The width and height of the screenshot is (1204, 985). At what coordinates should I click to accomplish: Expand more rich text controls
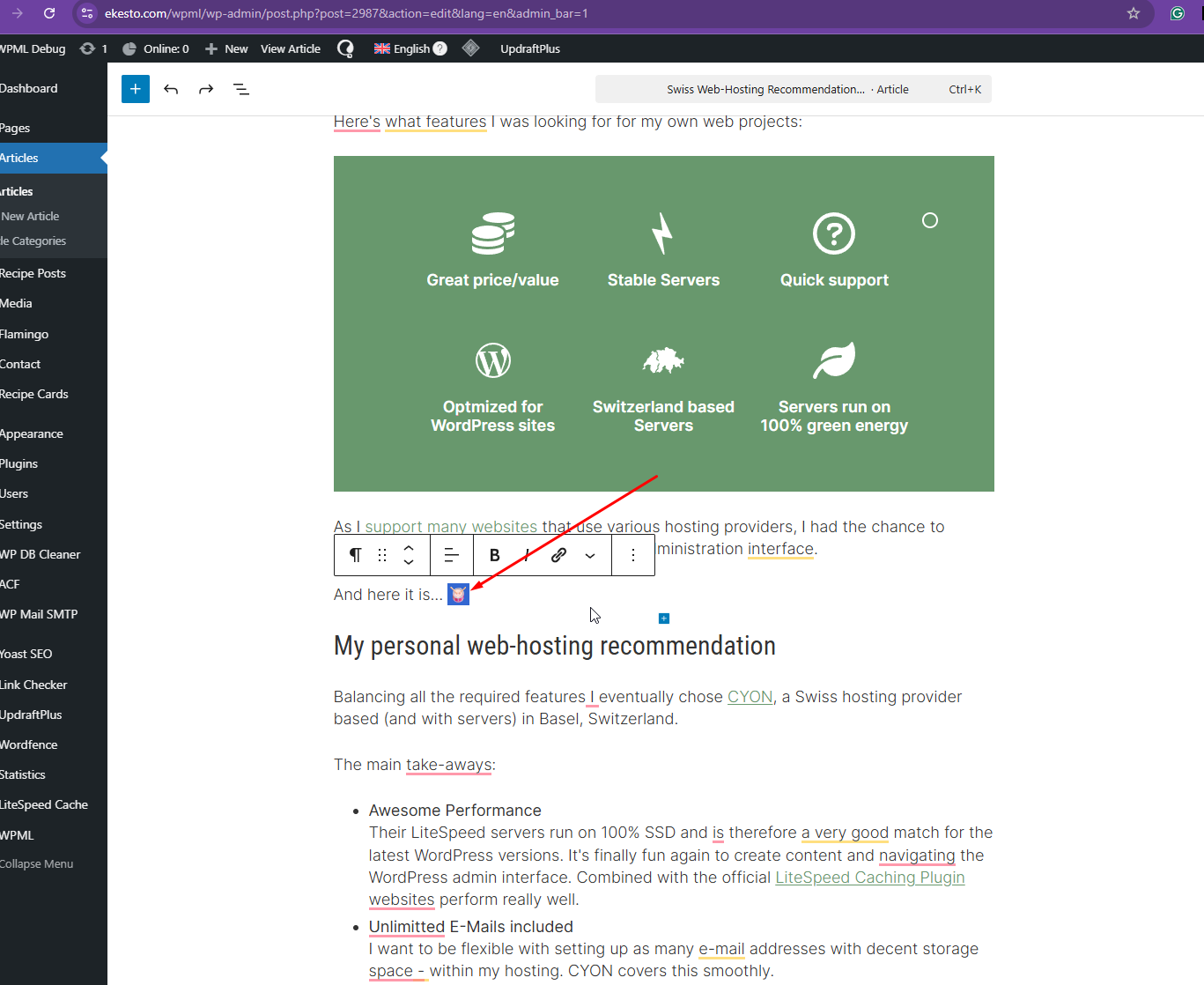coord(590,555)
